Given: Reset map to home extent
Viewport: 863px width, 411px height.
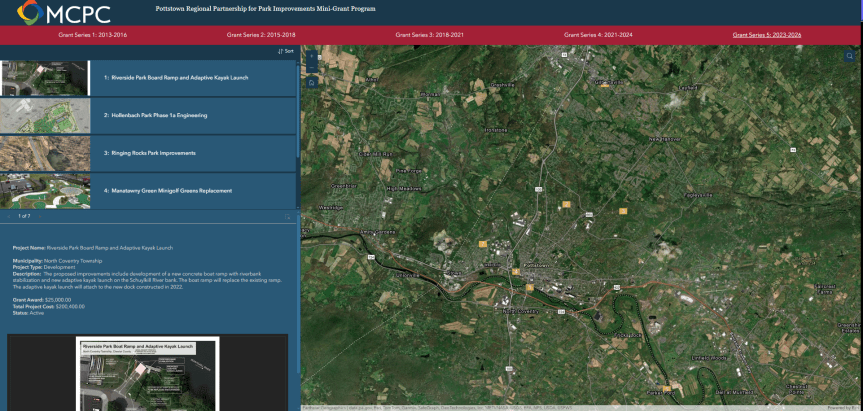Looking at the screenshot, I should (x=311, y=84).
